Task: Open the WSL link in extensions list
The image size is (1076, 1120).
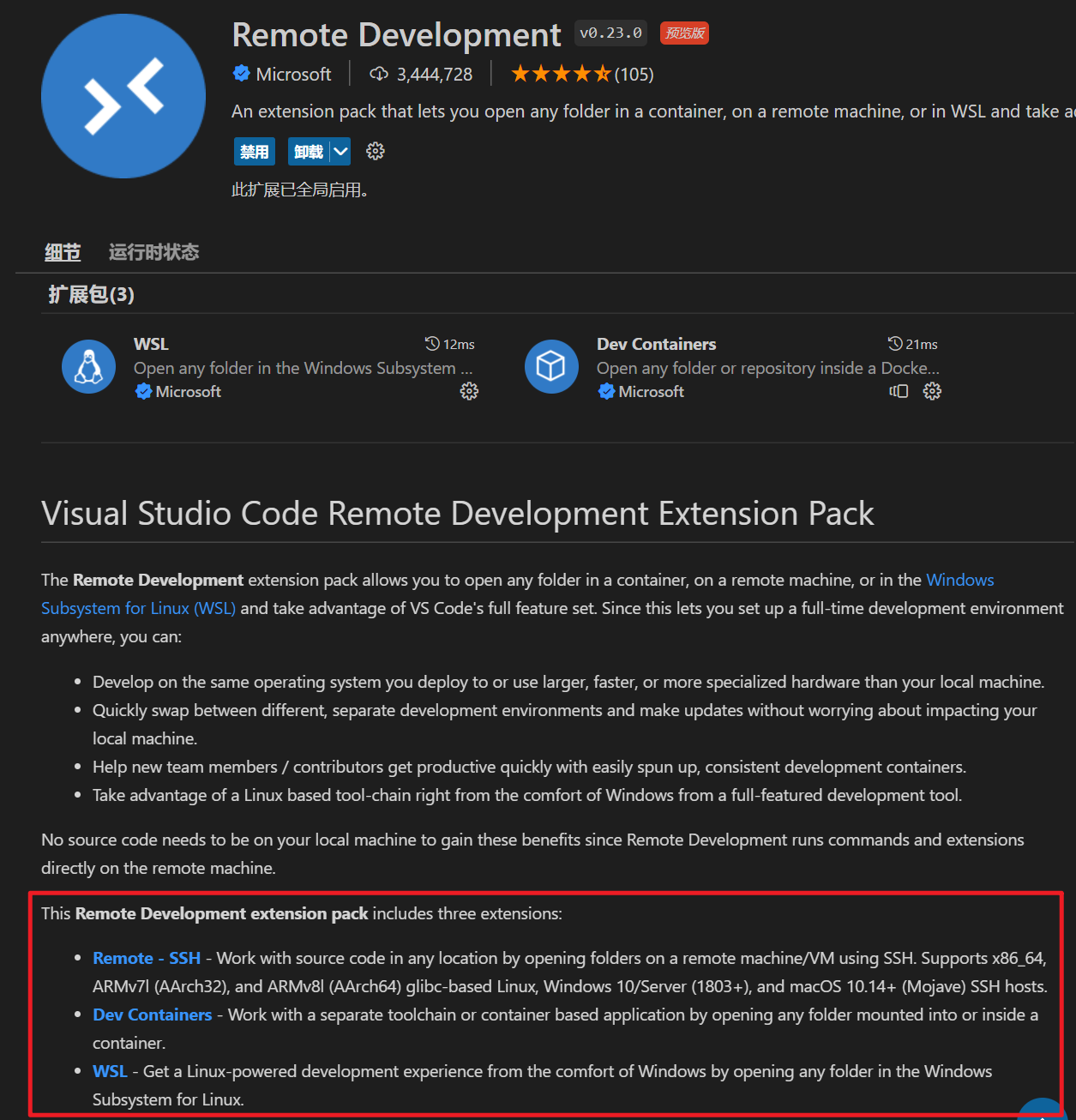Action: [x=110, y=1071]
